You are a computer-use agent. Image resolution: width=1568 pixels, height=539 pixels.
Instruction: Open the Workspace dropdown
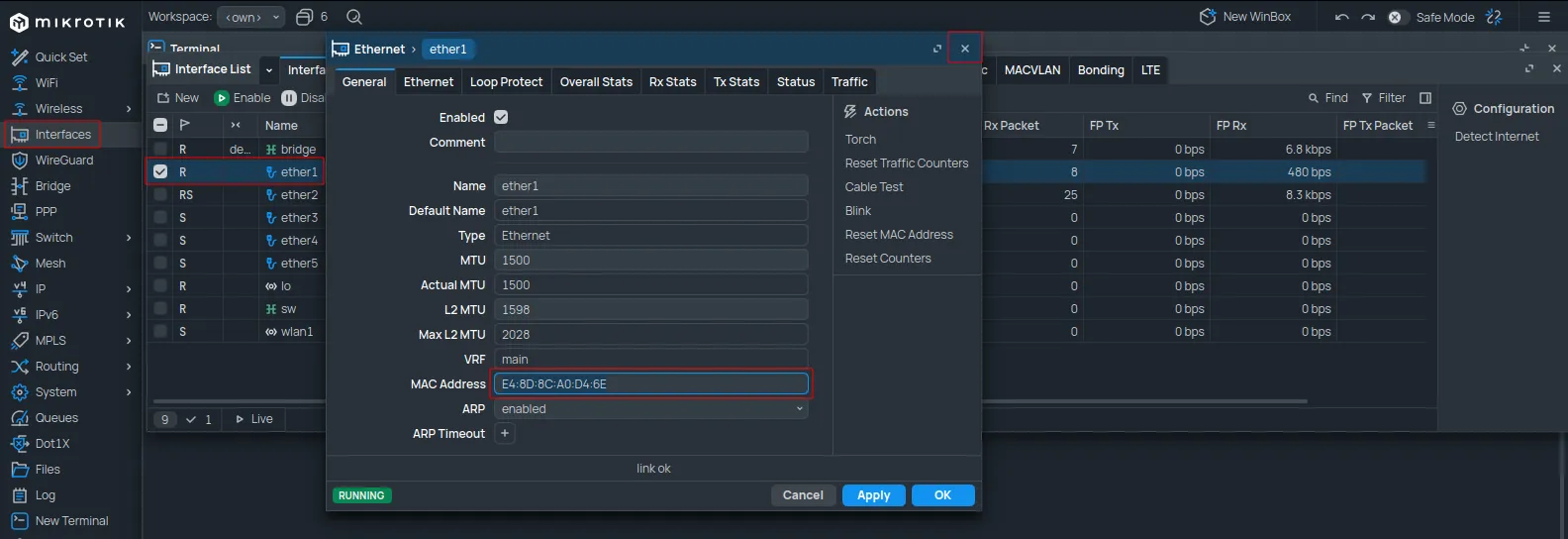coord(251,17)
